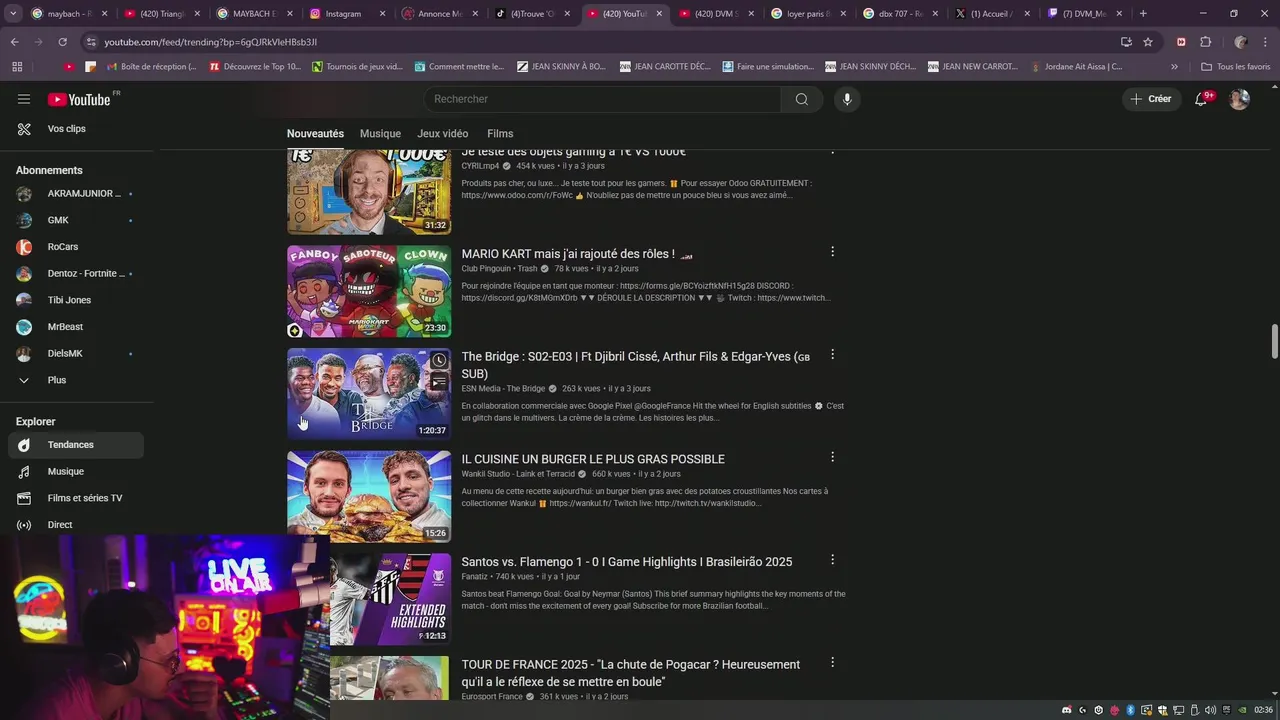Open the GMK subscription channel
This screenshot has width=1280, height=720.
[x=76, y=220]
